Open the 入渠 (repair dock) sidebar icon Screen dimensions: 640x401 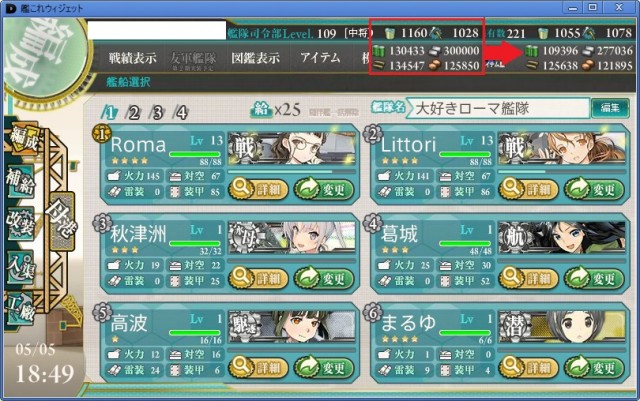(x=21, y=266)
